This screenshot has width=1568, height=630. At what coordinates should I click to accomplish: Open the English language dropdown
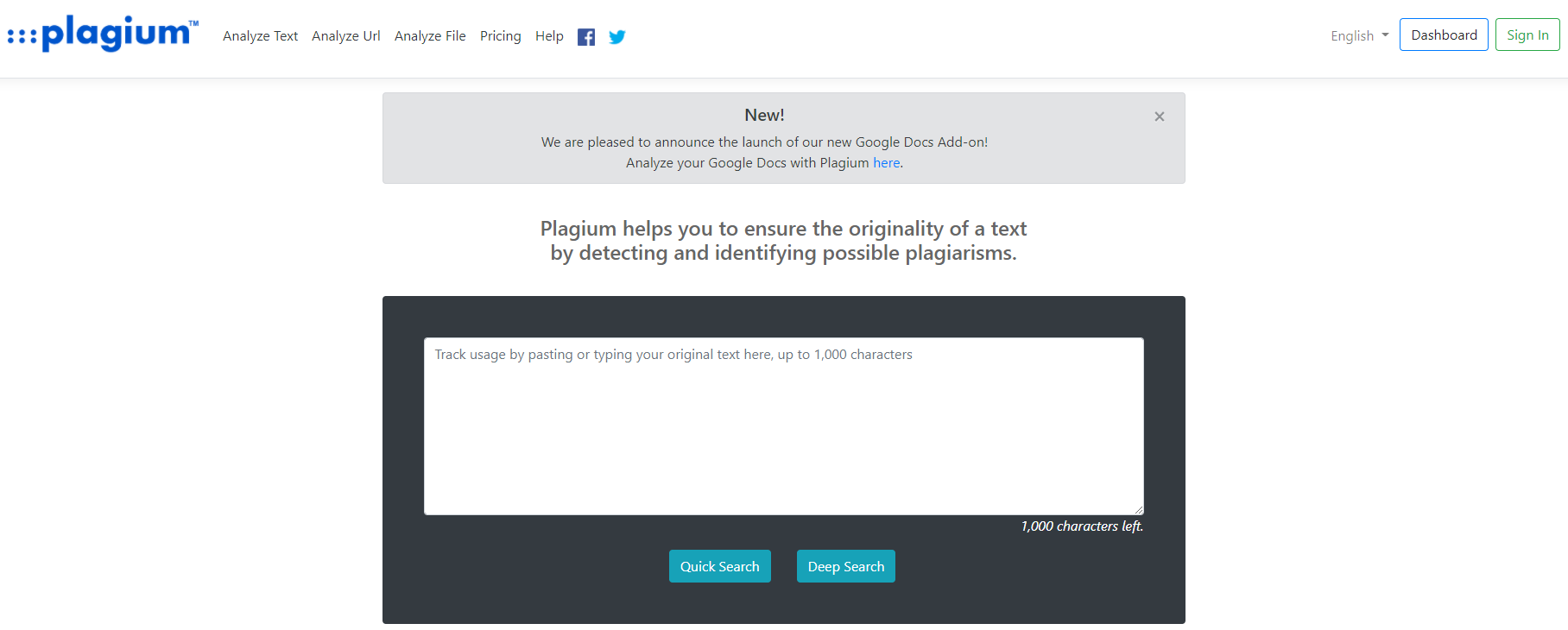click(1360, 35)
